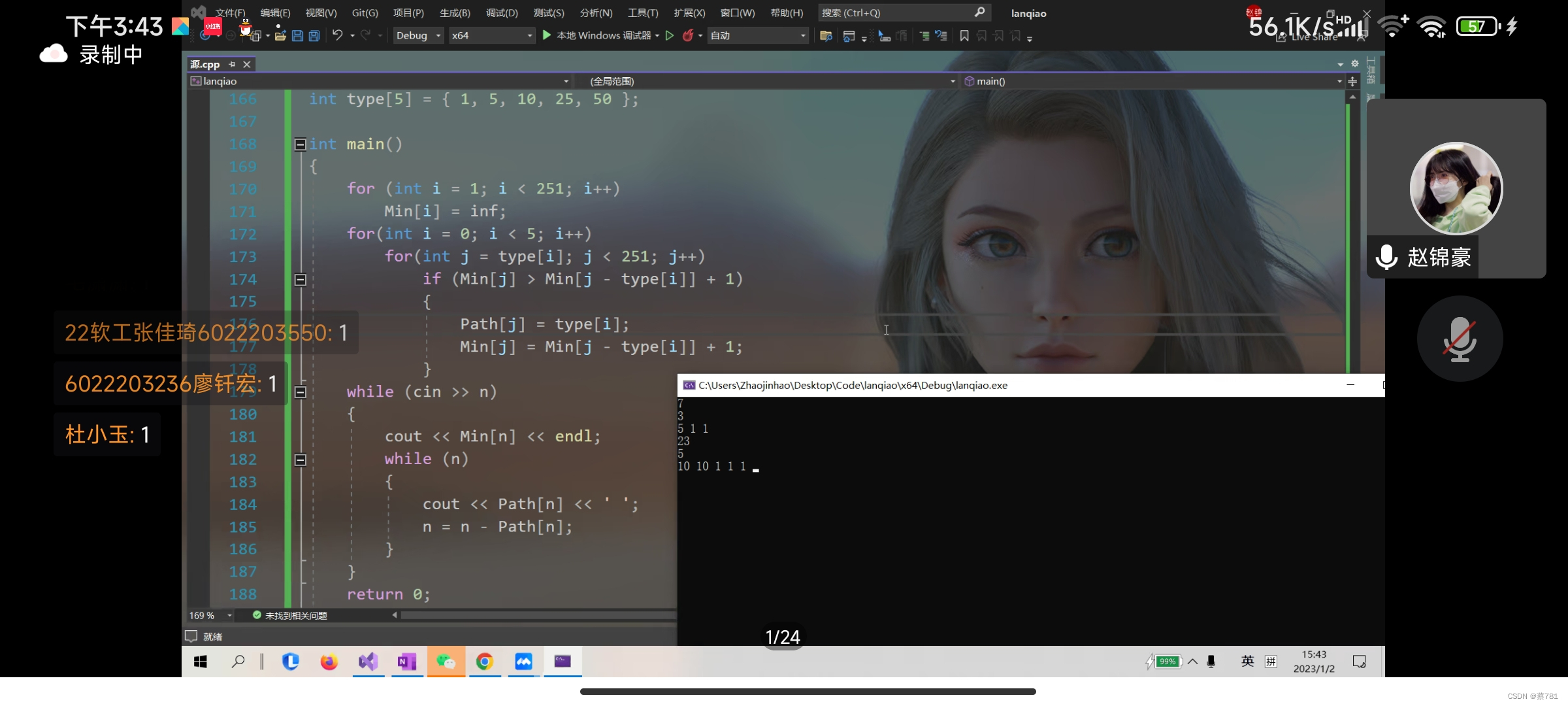Open the notification center icon
The image size is (1568, 706).
pyautogui.click(x=1360, y=662)
